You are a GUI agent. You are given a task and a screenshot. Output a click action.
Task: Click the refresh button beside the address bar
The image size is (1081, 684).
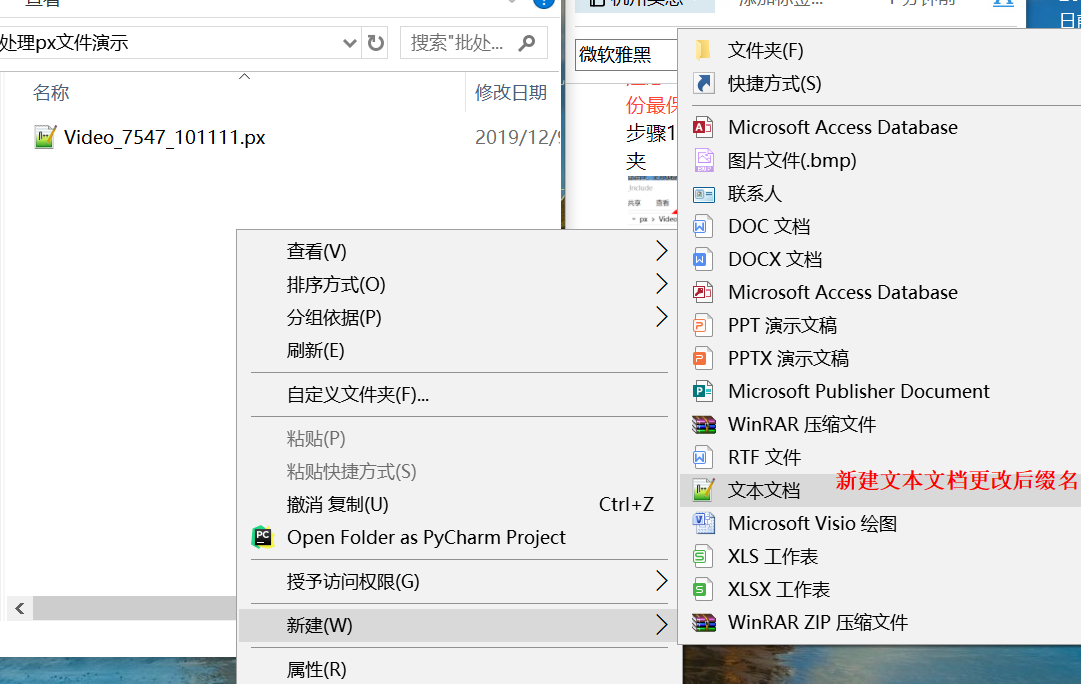point(373,43)
